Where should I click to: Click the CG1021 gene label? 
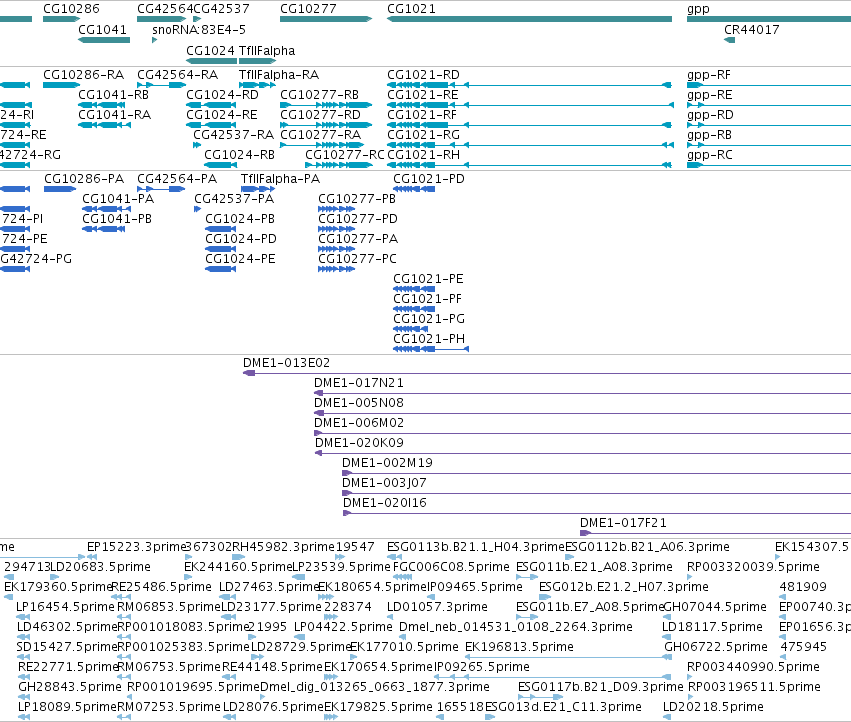click(x=411, y=9)
